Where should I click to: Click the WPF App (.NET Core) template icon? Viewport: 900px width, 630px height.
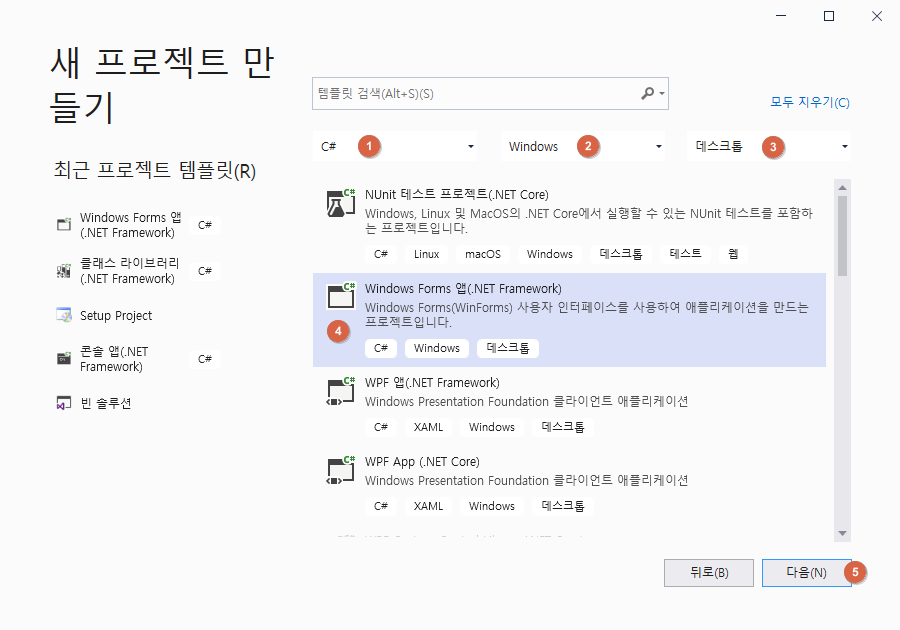[341, 470]
